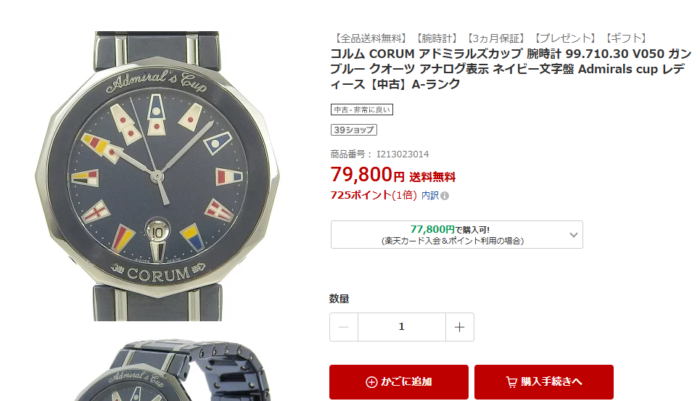Click the 【3ヵ月保証】 tag

click(x=495, y=38)
